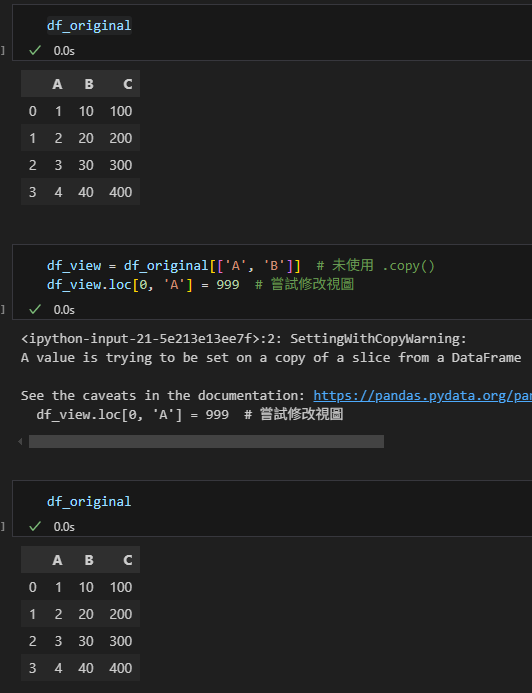
Task: Click column header C in the bottom output table
Action: [128, 560]
